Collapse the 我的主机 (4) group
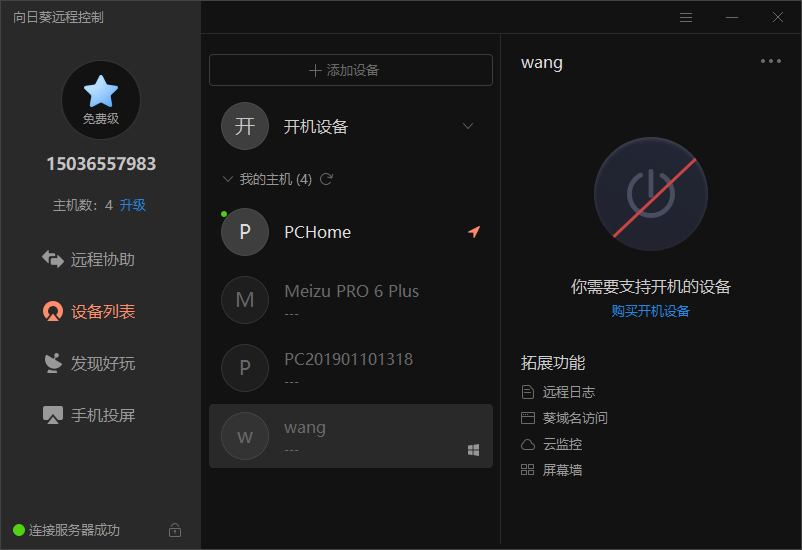Screen dimensions: 802x550 [228, 179]
